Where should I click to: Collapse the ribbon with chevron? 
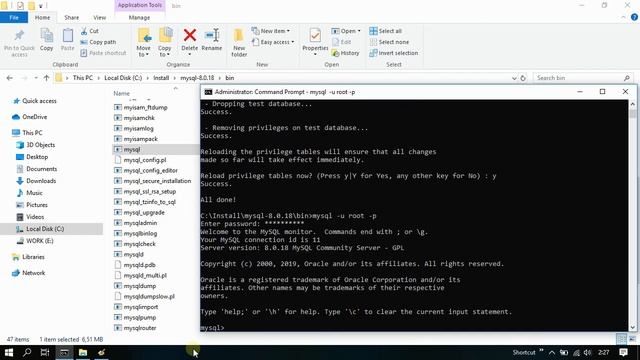623,17
